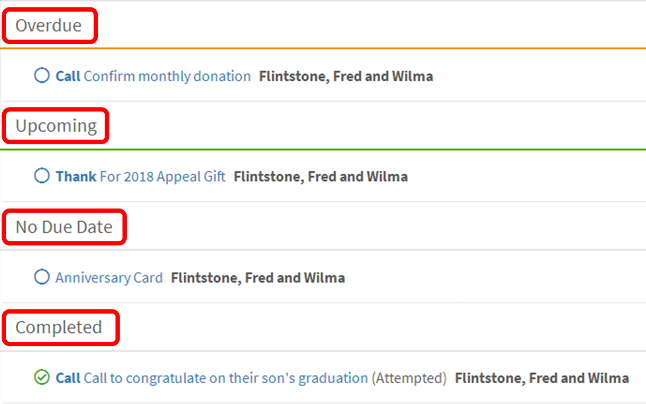Click the bold Call label in the Overdue task
Image resolution: width=646 pixels, height=404 pixels.
click(68, 76)
